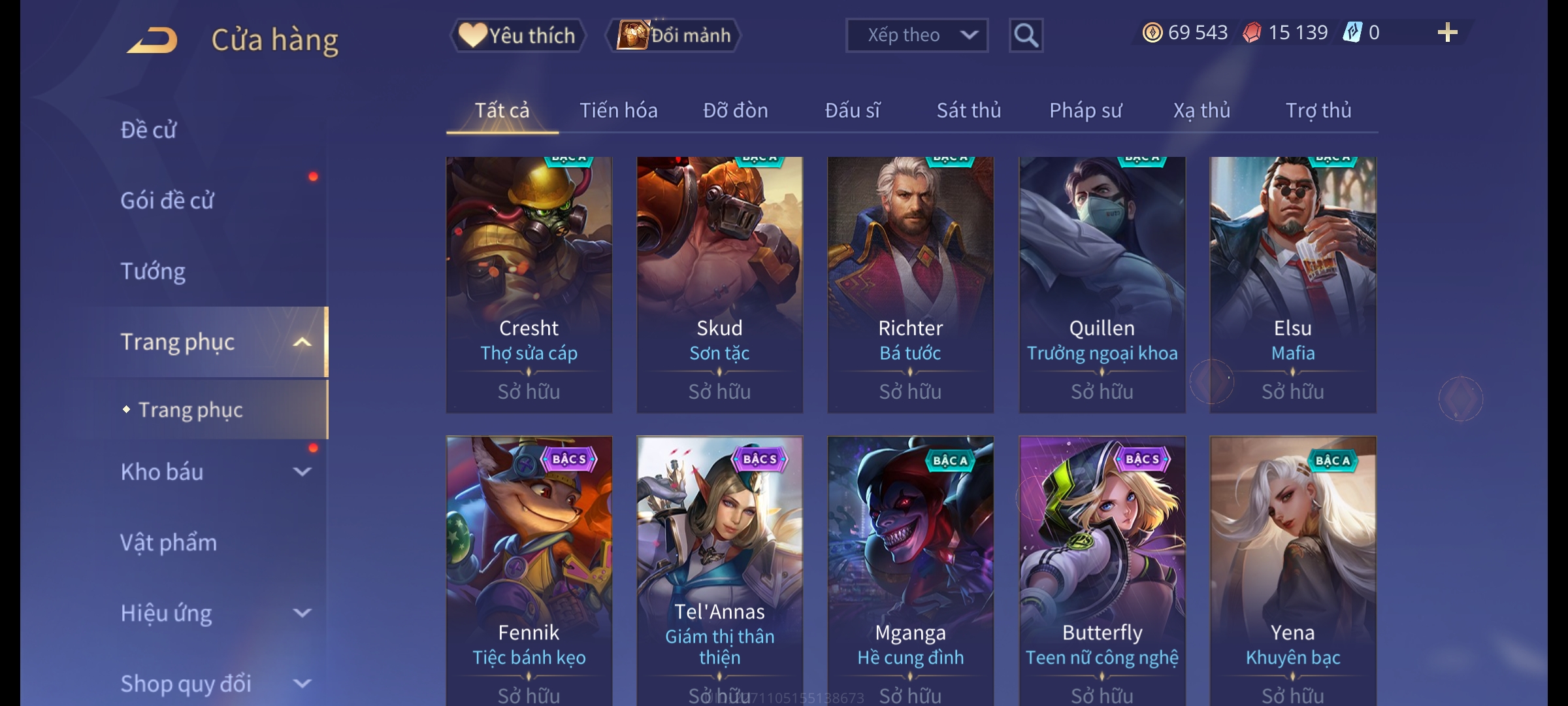Open the Gói đề cử sidebar item

point(167,201)
